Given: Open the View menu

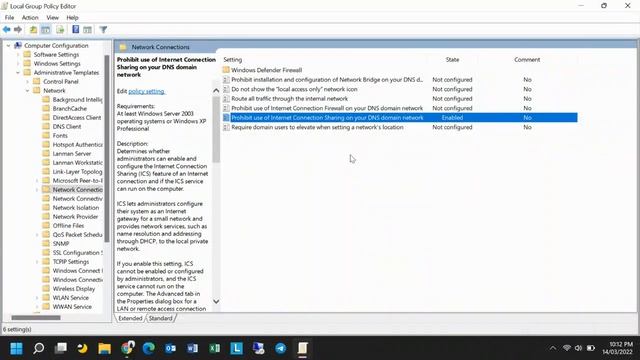Looking at the screenshot, I should coord(52,18).
